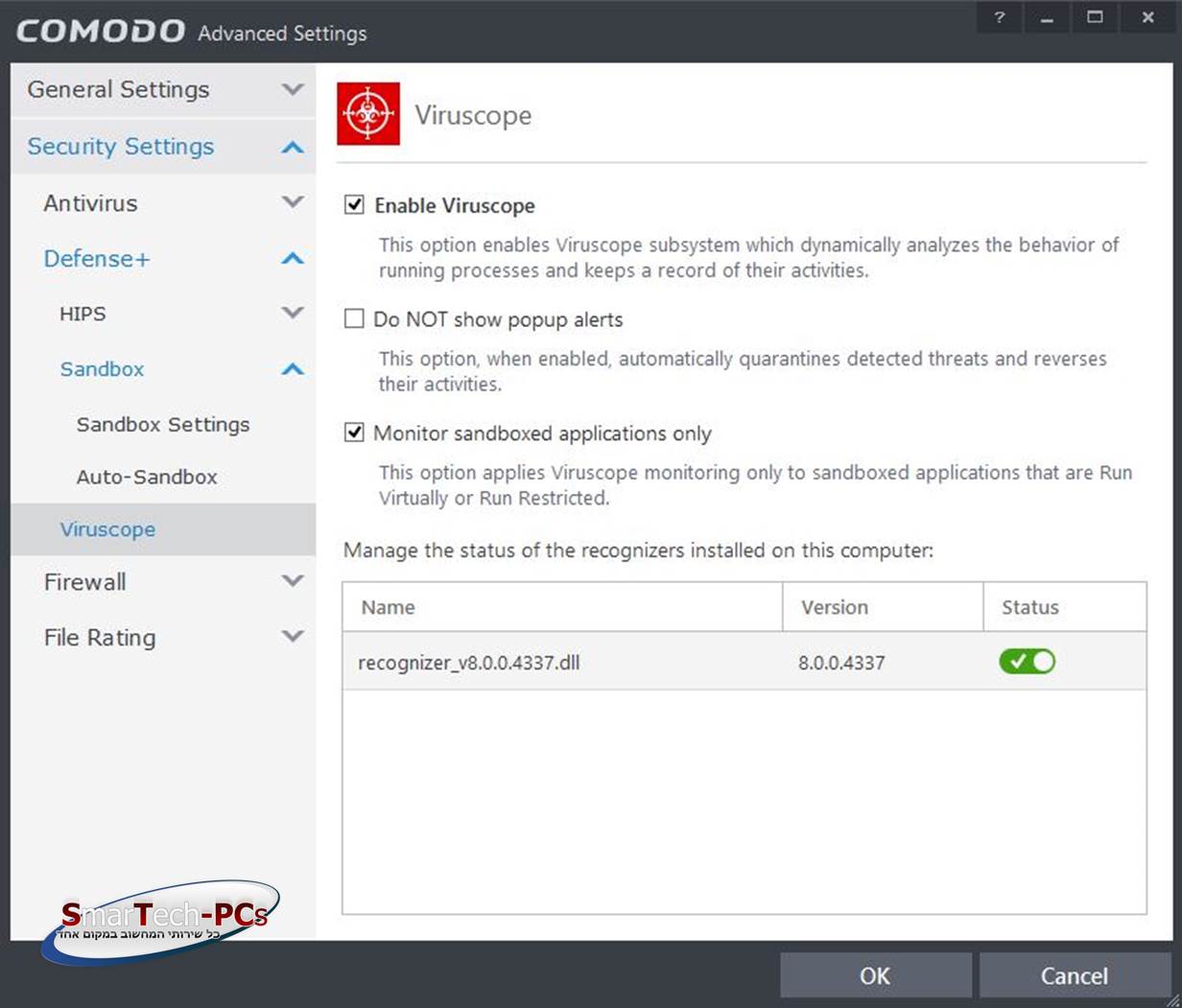Click the maximize window icon
Image resolution: width=1182 pixels, height=1008 pixels.
(1095, 17)
